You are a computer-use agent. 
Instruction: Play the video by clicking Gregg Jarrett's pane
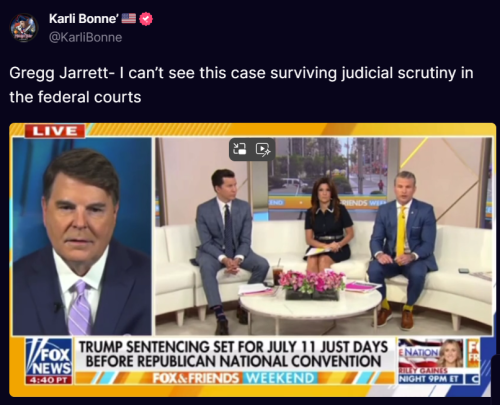[x=82, y=236]
